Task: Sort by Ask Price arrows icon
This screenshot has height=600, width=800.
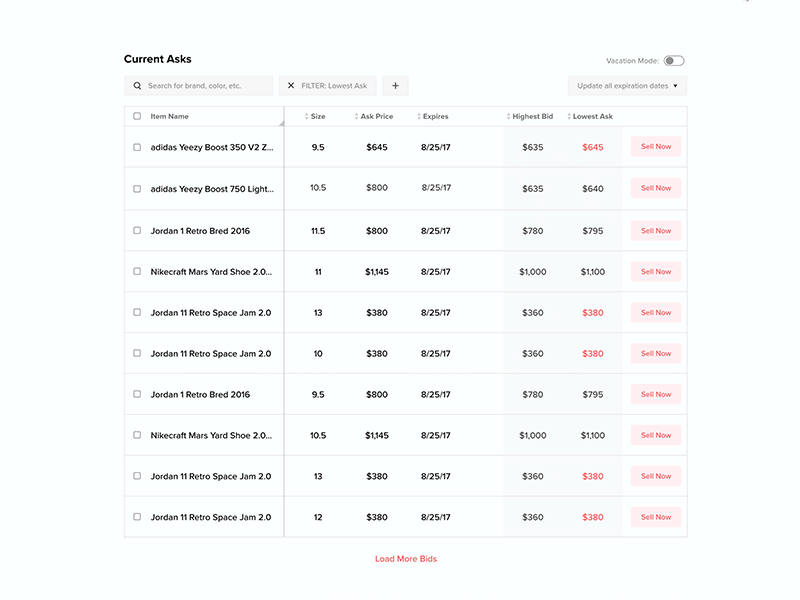Action: click(356, 117)
